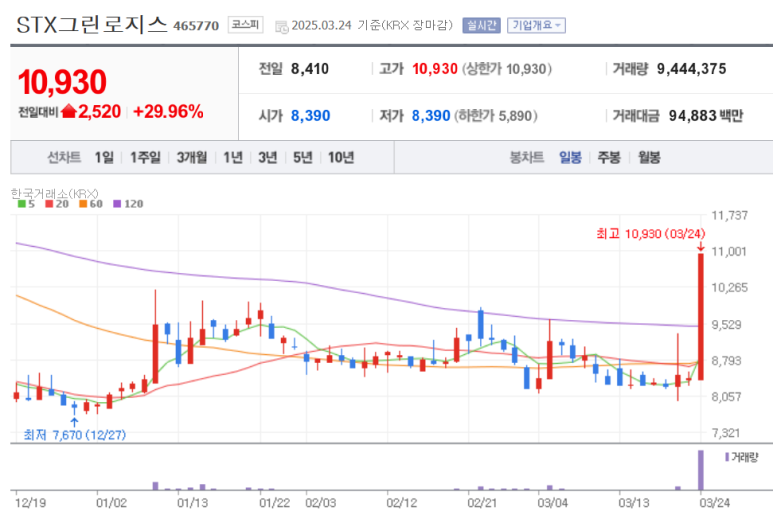Click the 2025.03.24 기준(KRX 장마감) timestamp
The width and height of the screenshot is (773, 523).
pos(372,25)
